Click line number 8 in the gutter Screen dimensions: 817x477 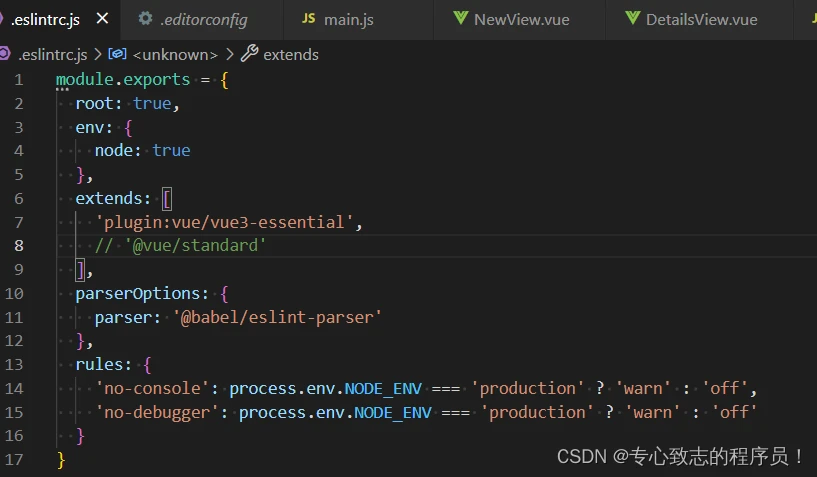(x=19, y=245)
